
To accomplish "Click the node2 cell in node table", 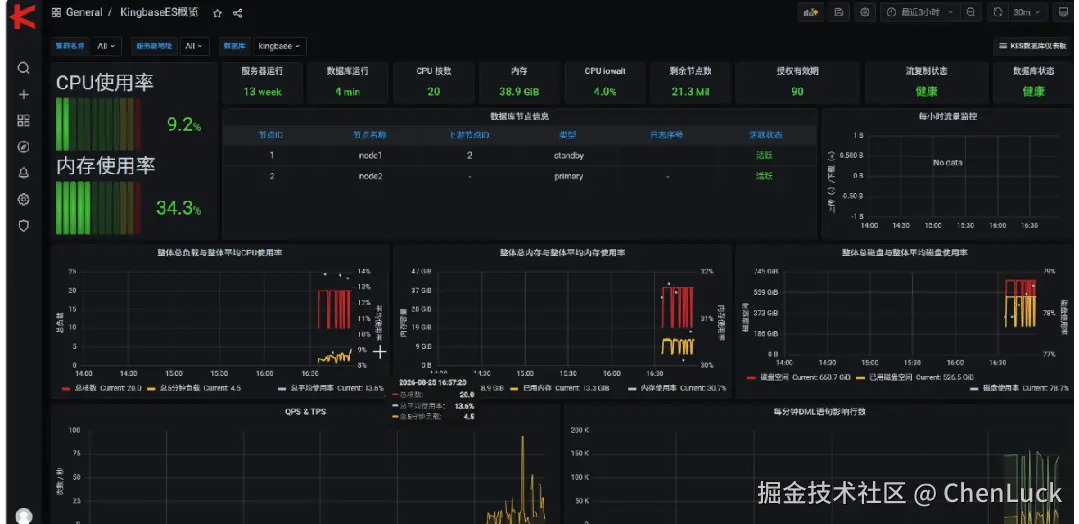I will pos(370,176).
